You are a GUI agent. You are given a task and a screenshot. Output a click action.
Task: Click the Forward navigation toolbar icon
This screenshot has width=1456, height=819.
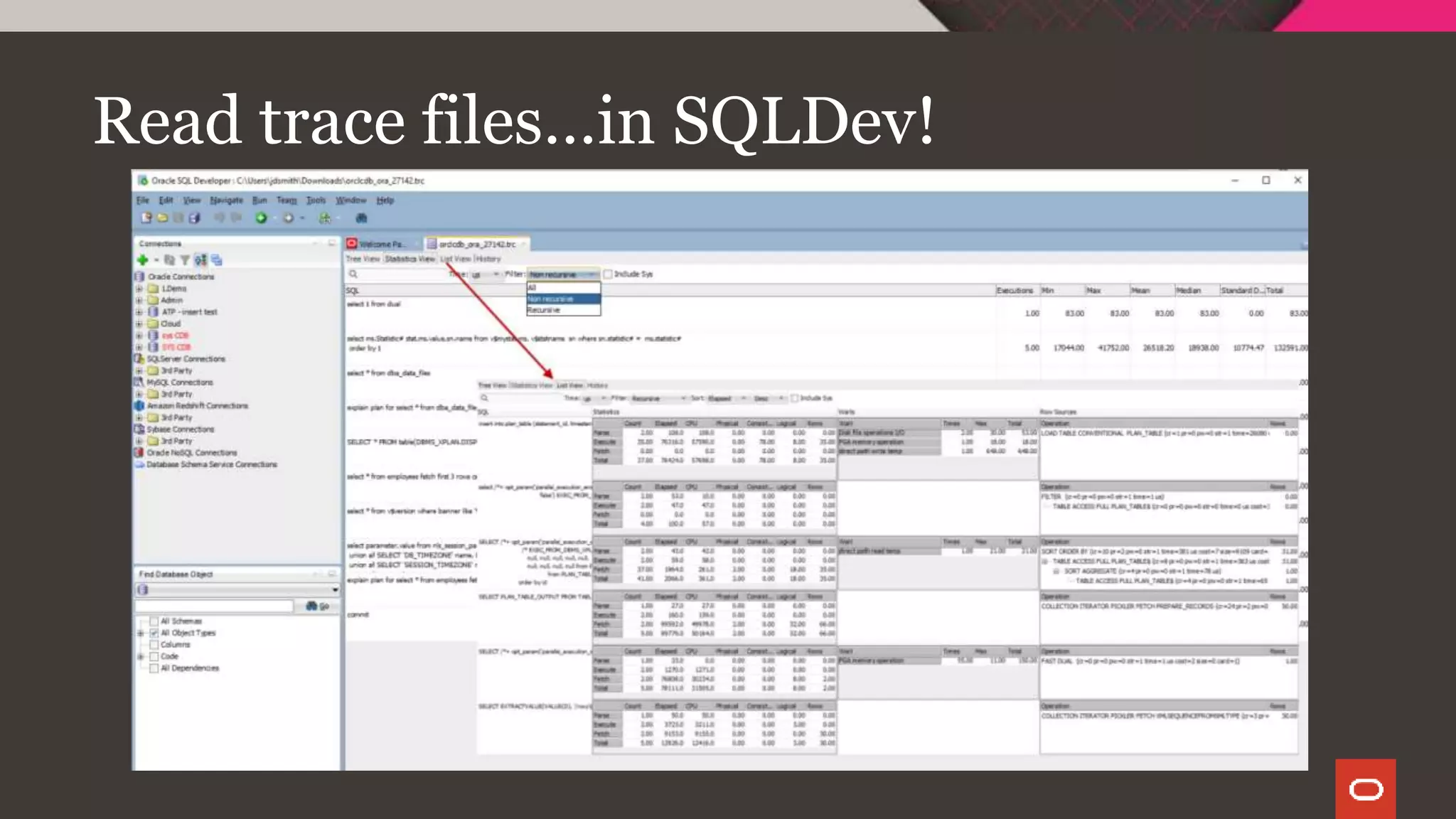coord(288,218)
